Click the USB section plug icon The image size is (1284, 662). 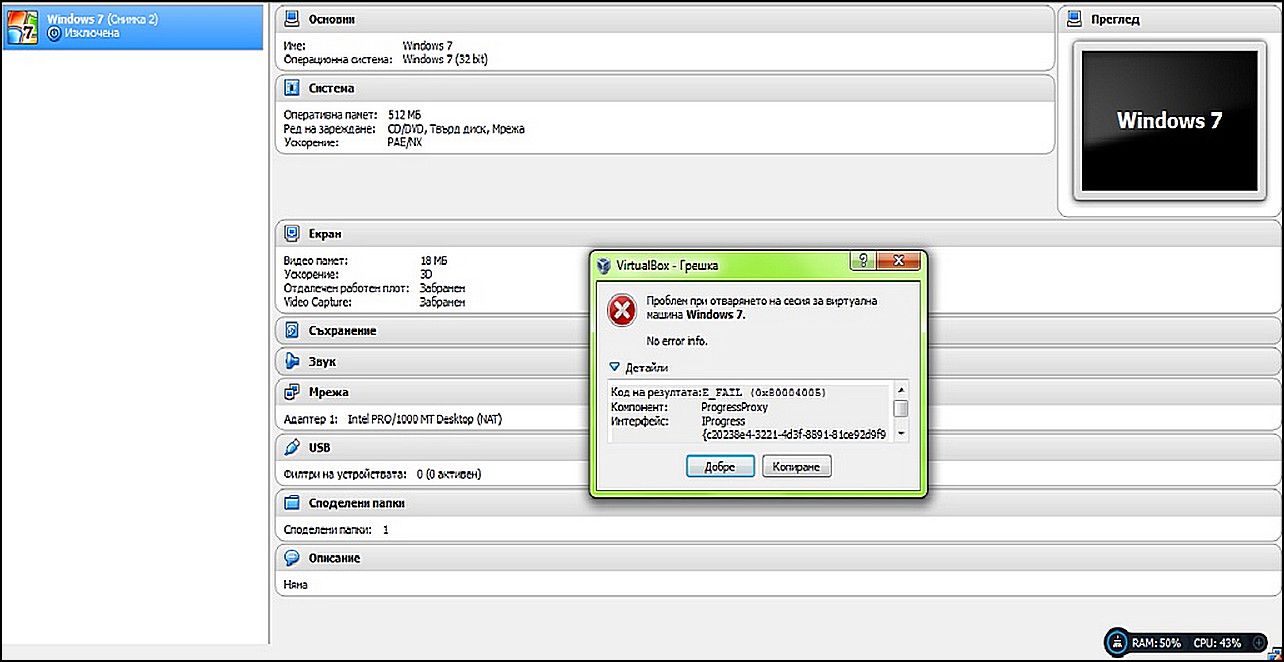292,447
